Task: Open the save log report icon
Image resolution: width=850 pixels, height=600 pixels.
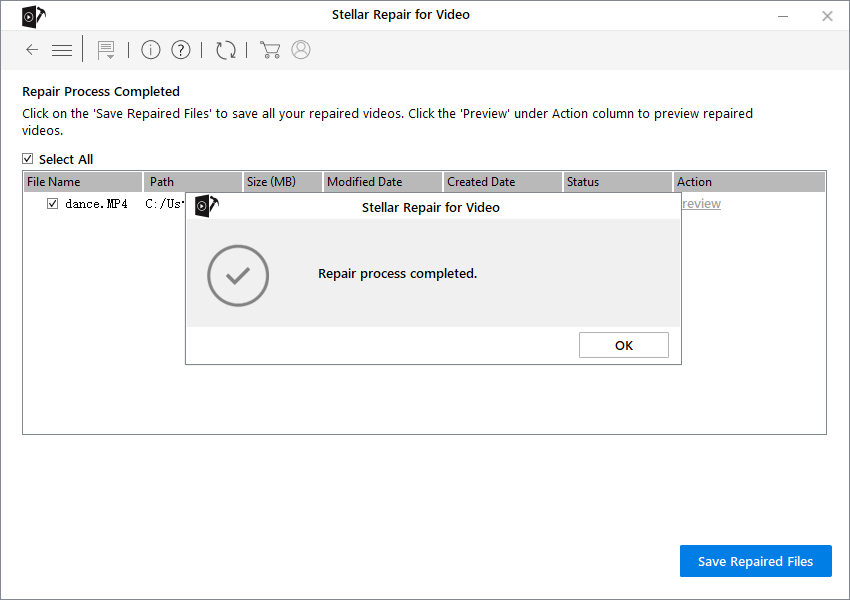Action: (x=106, y=50)
